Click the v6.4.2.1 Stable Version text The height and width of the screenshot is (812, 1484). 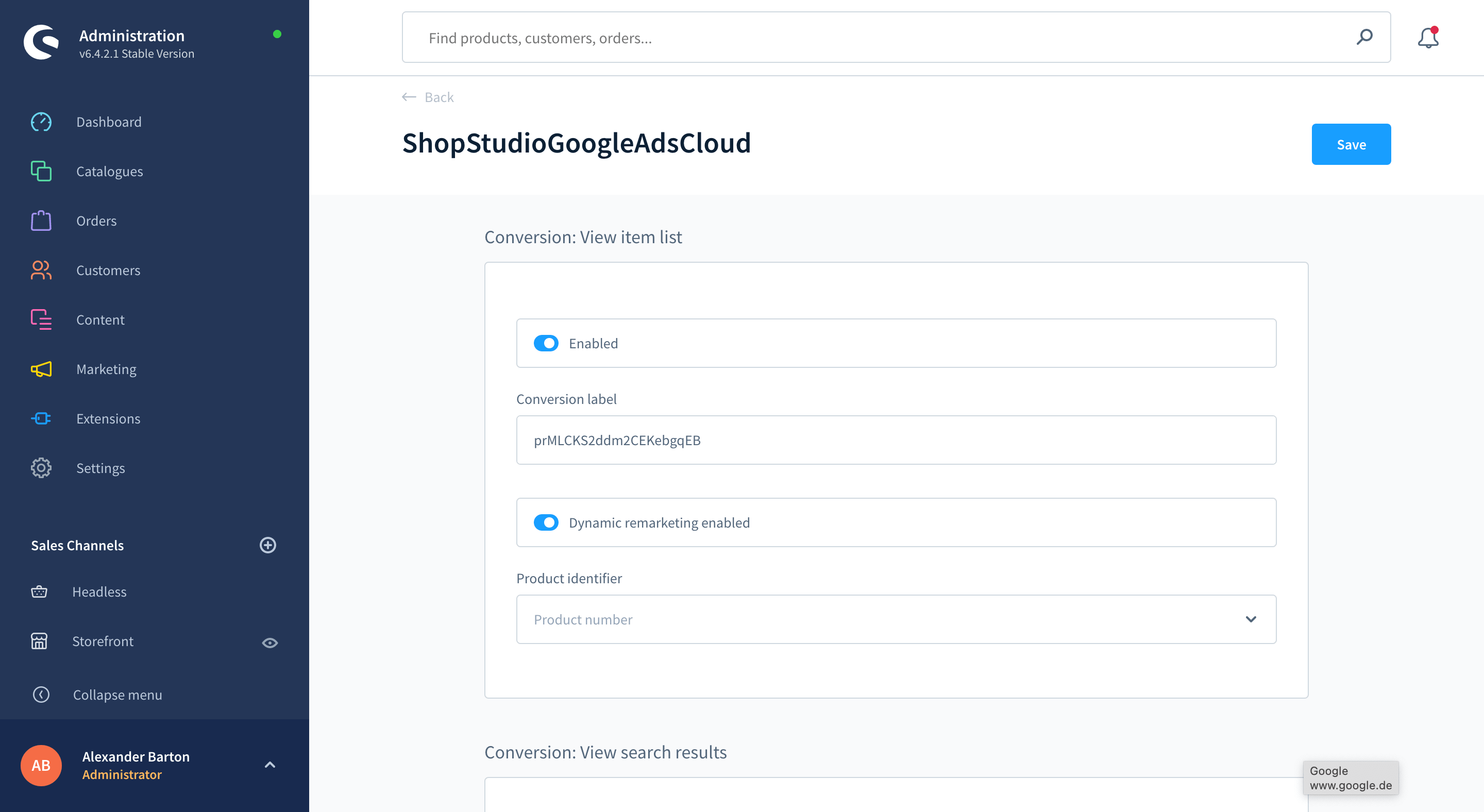point(137,54)
